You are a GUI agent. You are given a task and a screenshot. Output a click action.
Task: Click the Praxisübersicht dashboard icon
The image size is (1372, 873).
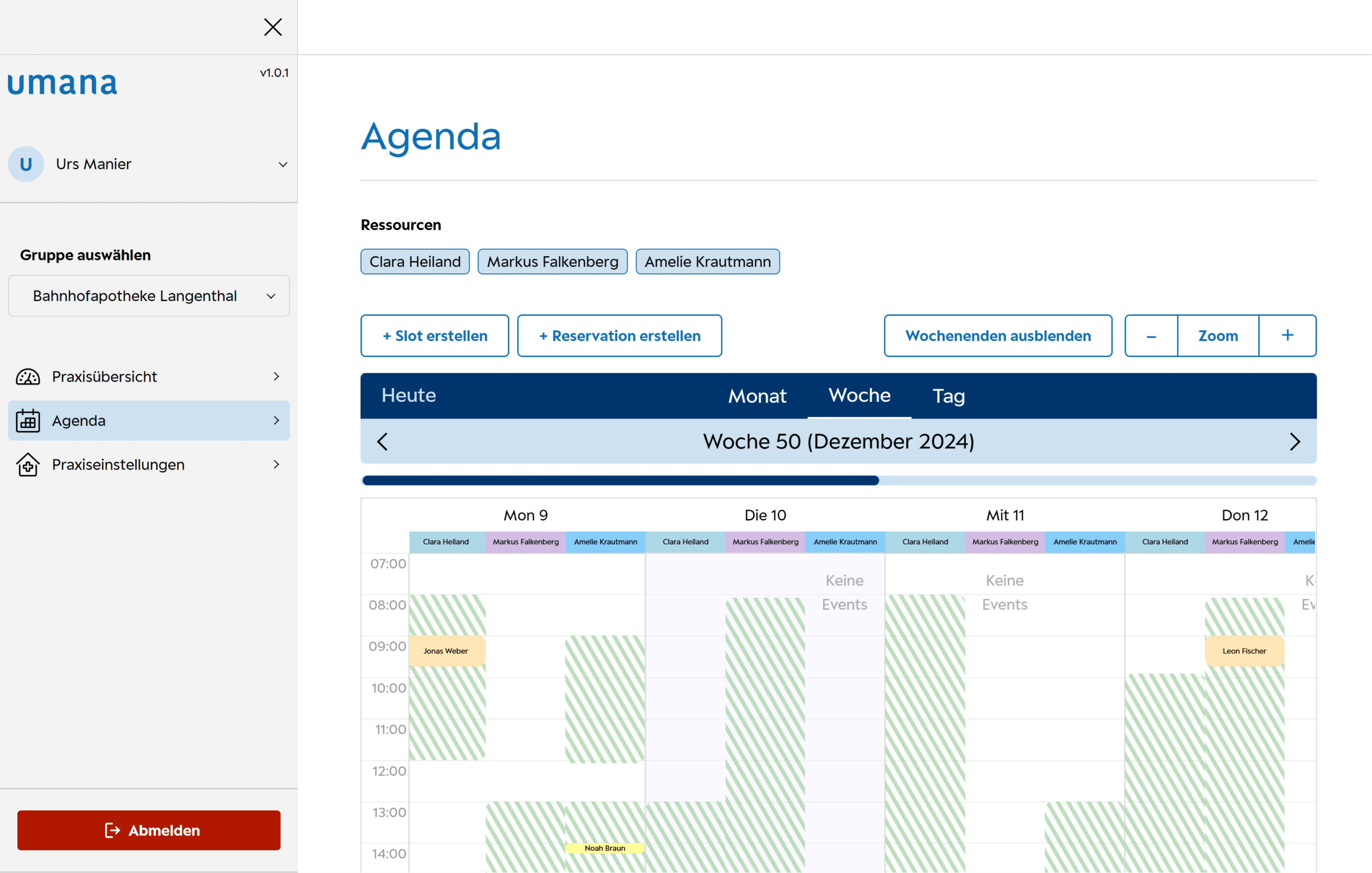[x=27, y=377]
